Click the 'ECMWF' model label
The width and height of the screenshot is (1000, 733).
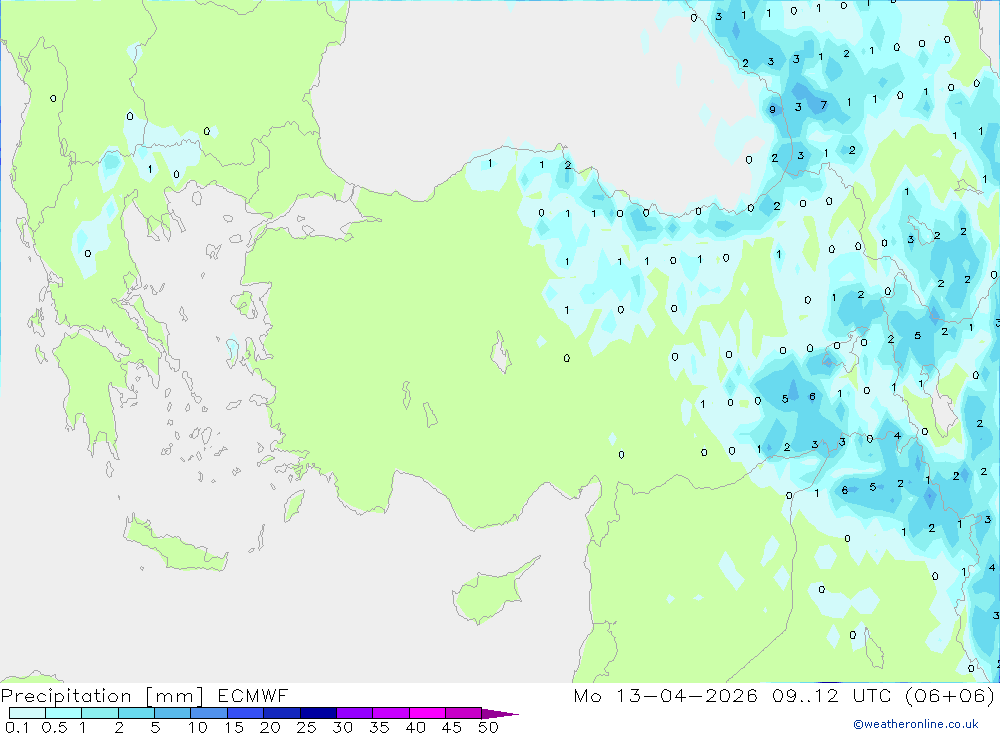tap(253, 695)
